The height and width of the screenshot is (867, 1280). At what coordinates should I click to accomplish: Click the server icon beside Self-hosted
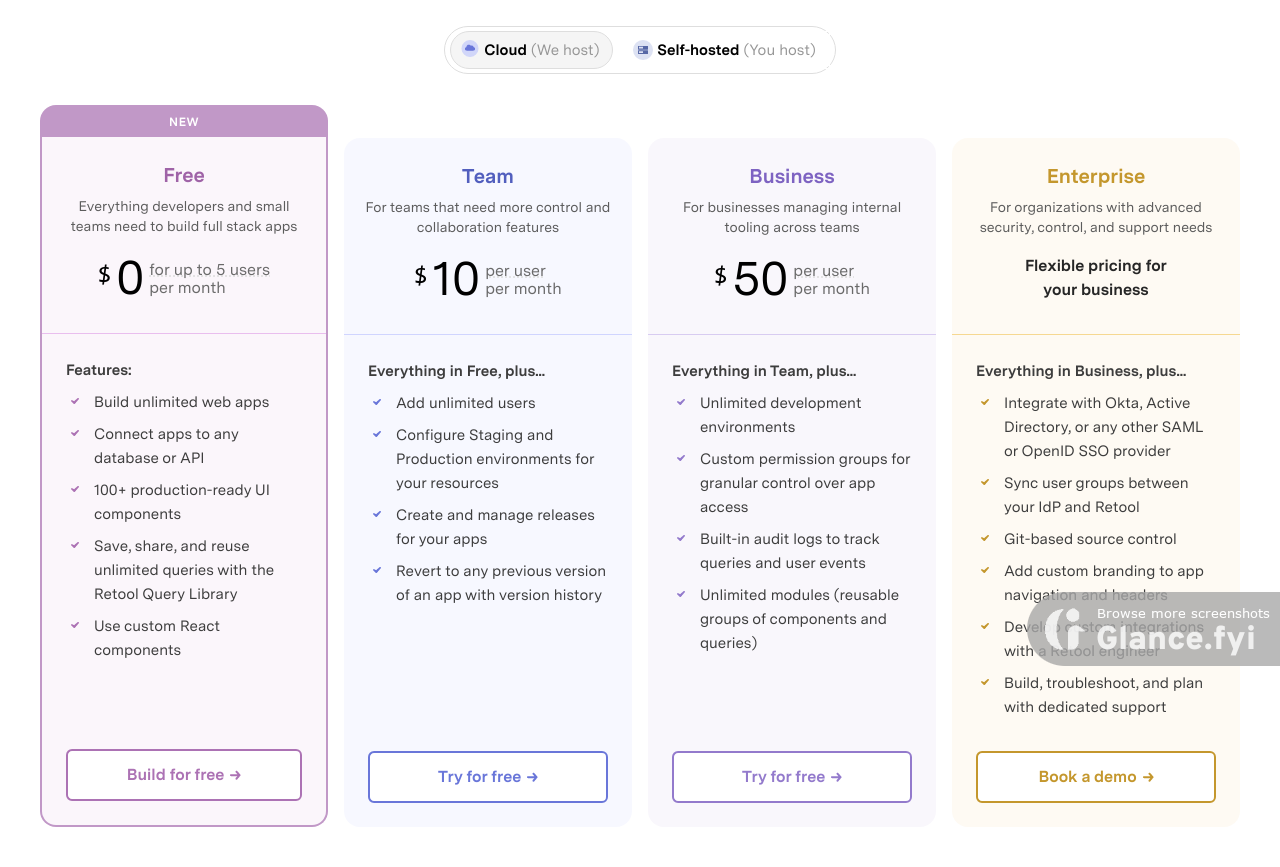click(x=641, y=49)
